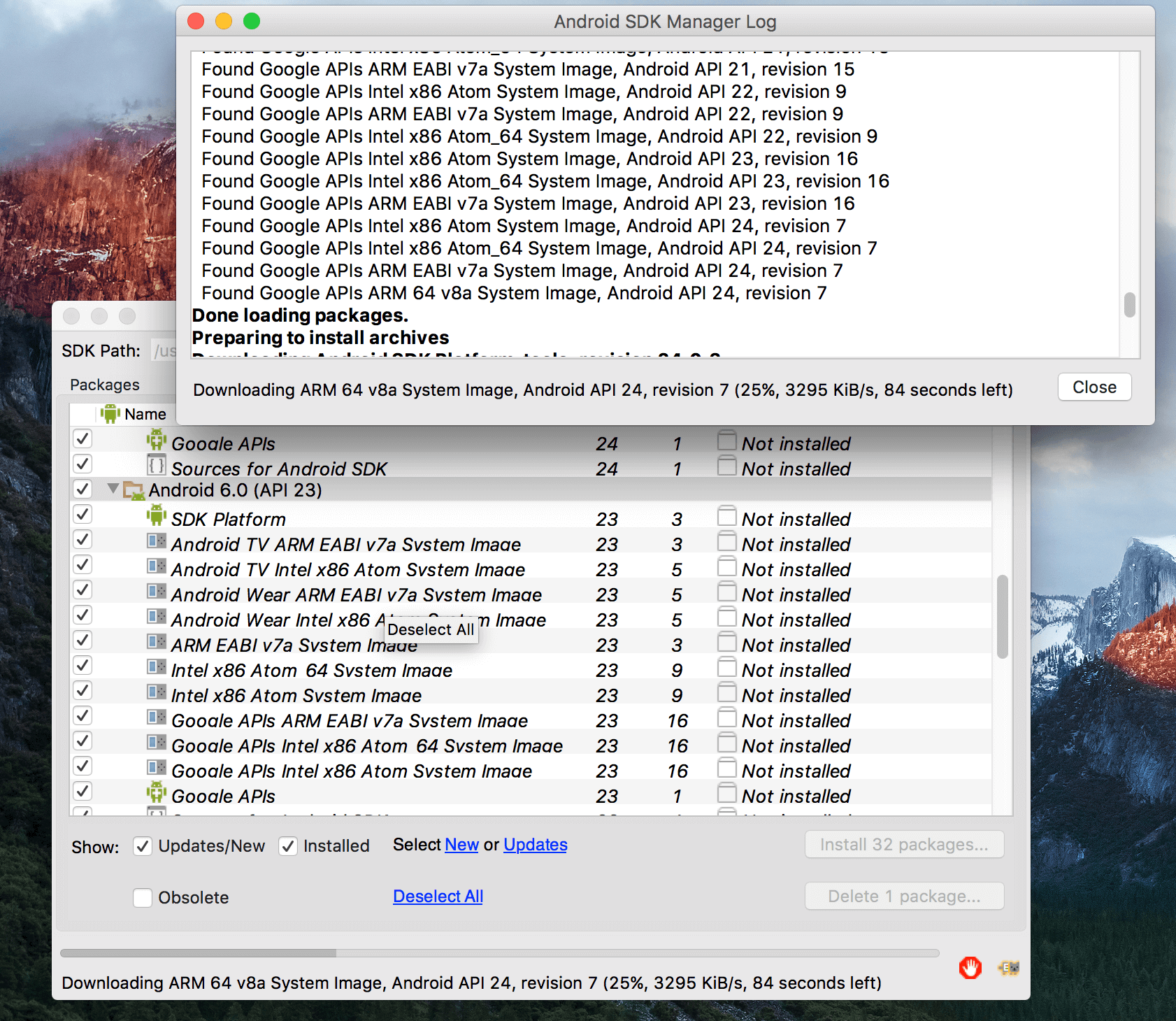Uncheck Google APIs 23 package checkbox

tap(83, 791)
